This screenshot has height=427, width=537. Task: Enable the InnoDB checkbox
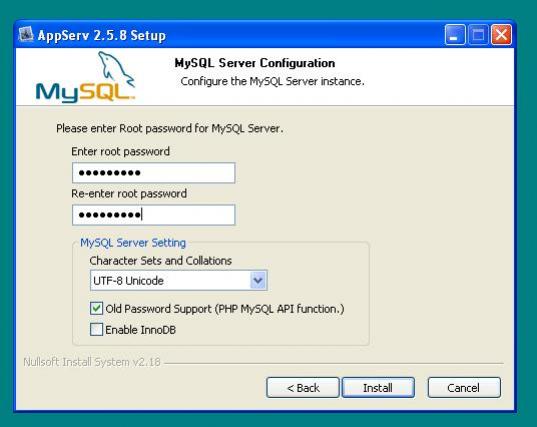point(96,329)
